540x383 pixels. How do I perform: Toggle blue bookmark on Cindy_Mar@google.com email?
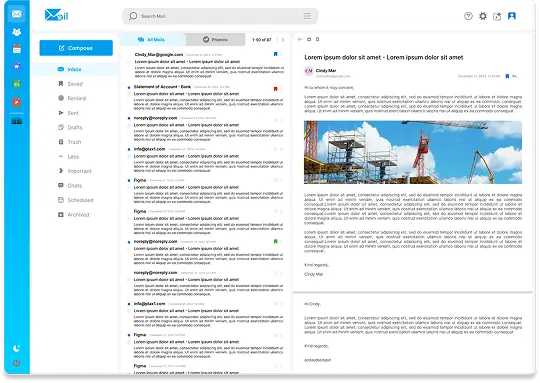click(x=275, y=54)
